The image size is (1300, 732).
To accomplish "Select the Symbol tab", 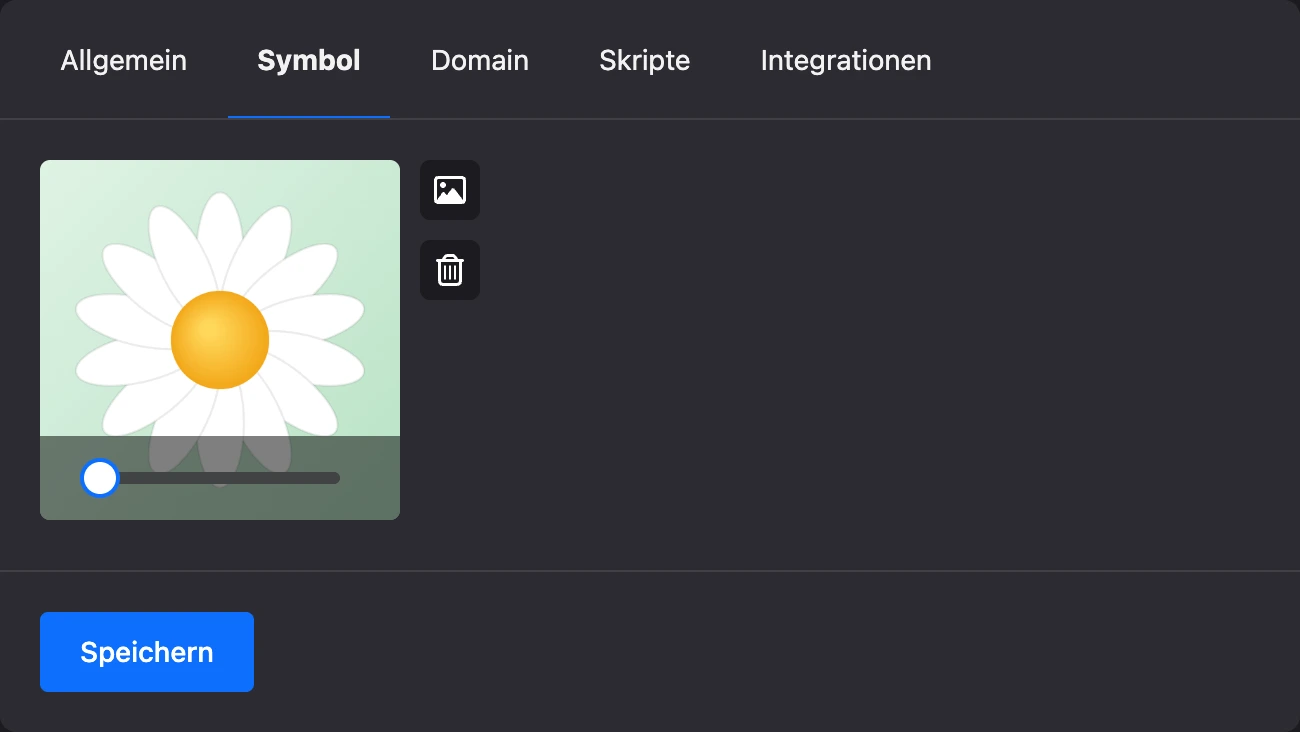I will pos(309,60).
